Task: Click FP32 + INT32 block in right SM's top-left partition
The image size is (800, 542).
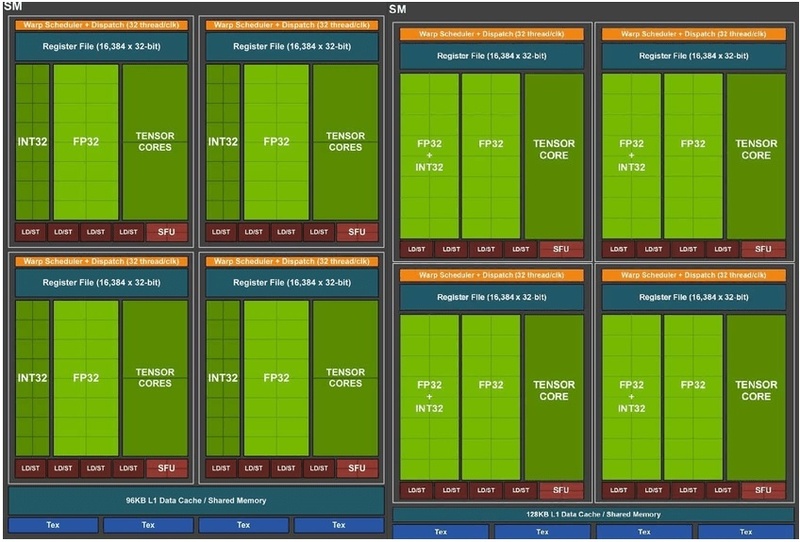Action: coord(429,156)
